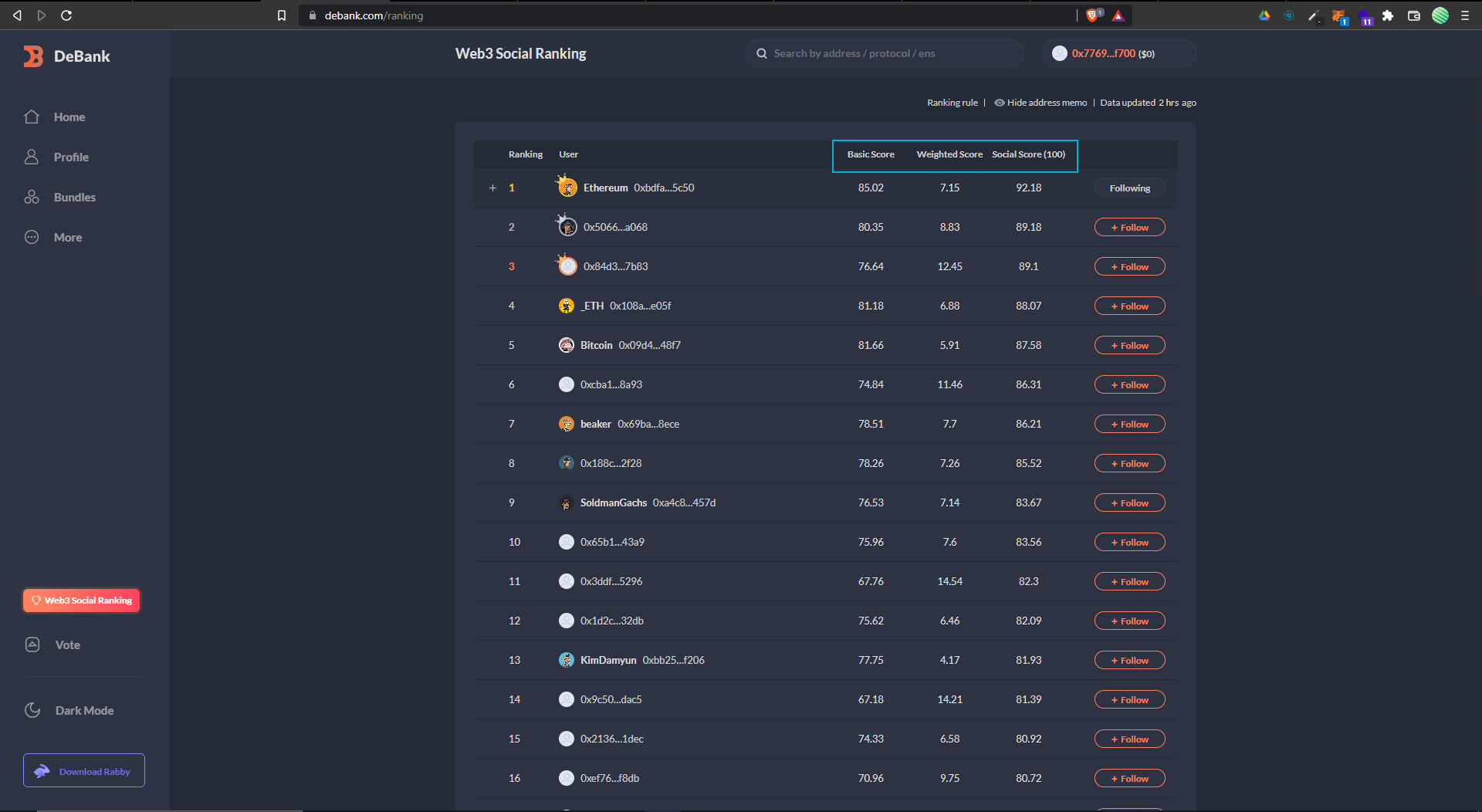
Task: Toggle Hide address memo eye option
Action: click(1040, 103)
